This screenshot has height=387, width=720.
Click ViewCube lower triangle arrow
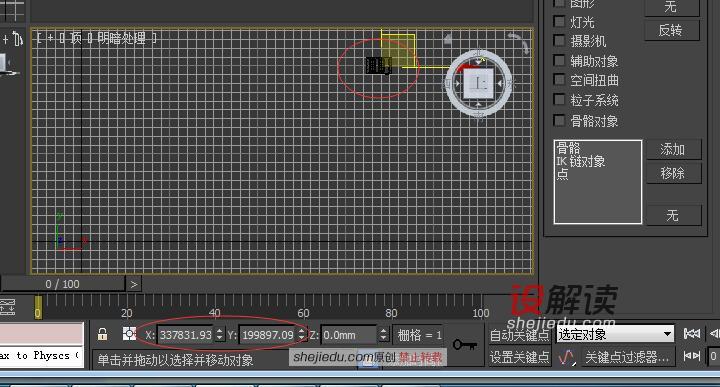pyautogui.click(x=478, y=105)
